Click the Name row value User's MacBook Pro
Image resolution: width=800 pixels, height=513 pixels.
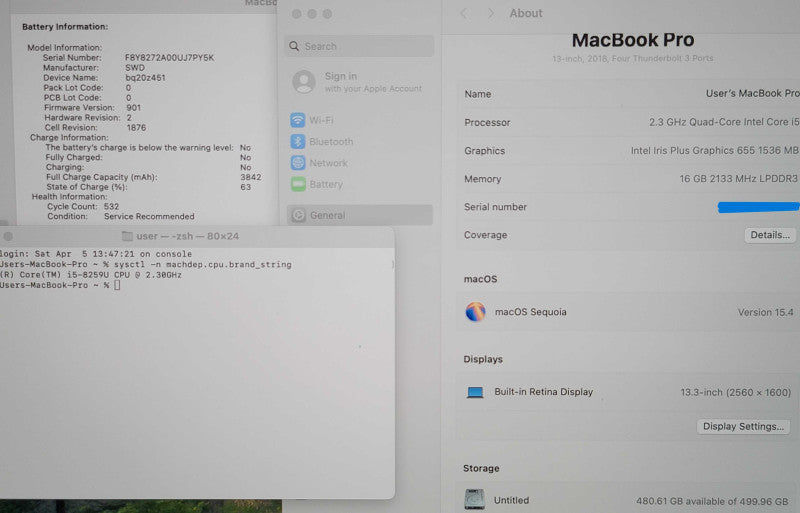(753, 93)
